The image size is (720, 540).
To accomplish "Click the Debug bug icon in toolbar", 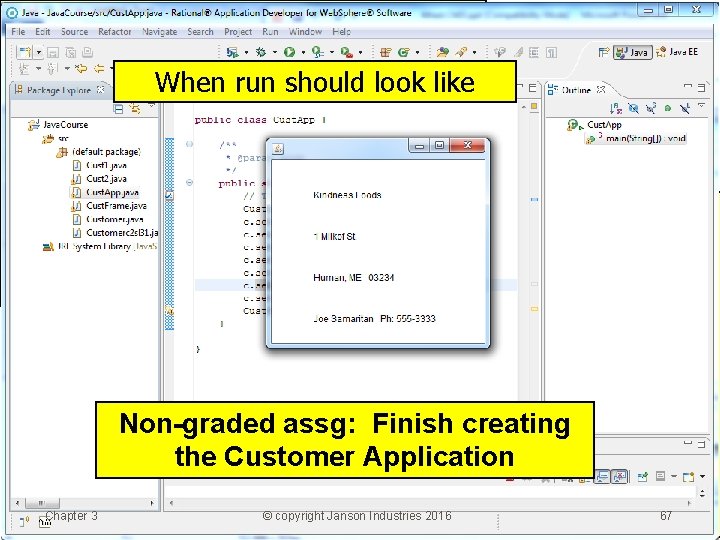I will (261, 52).
